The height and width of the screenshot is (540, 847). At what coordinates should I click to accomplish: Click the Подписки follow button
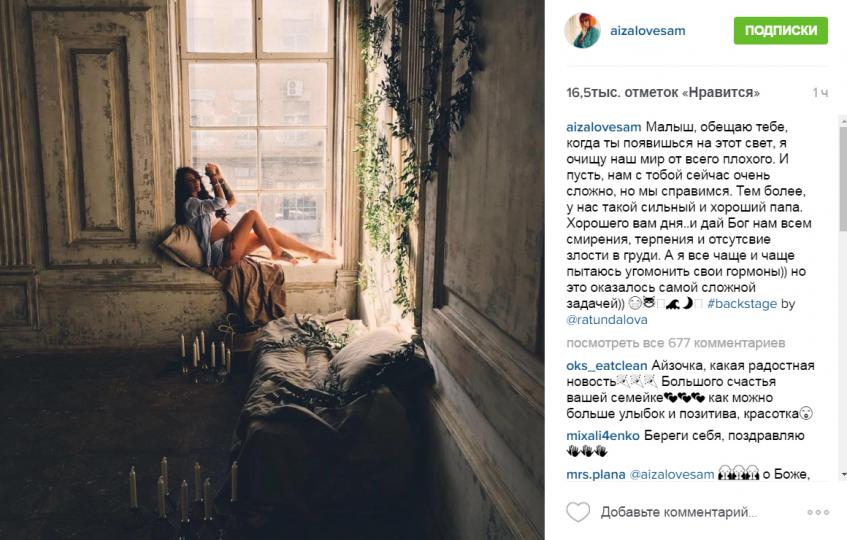click(x=781, y=30)
